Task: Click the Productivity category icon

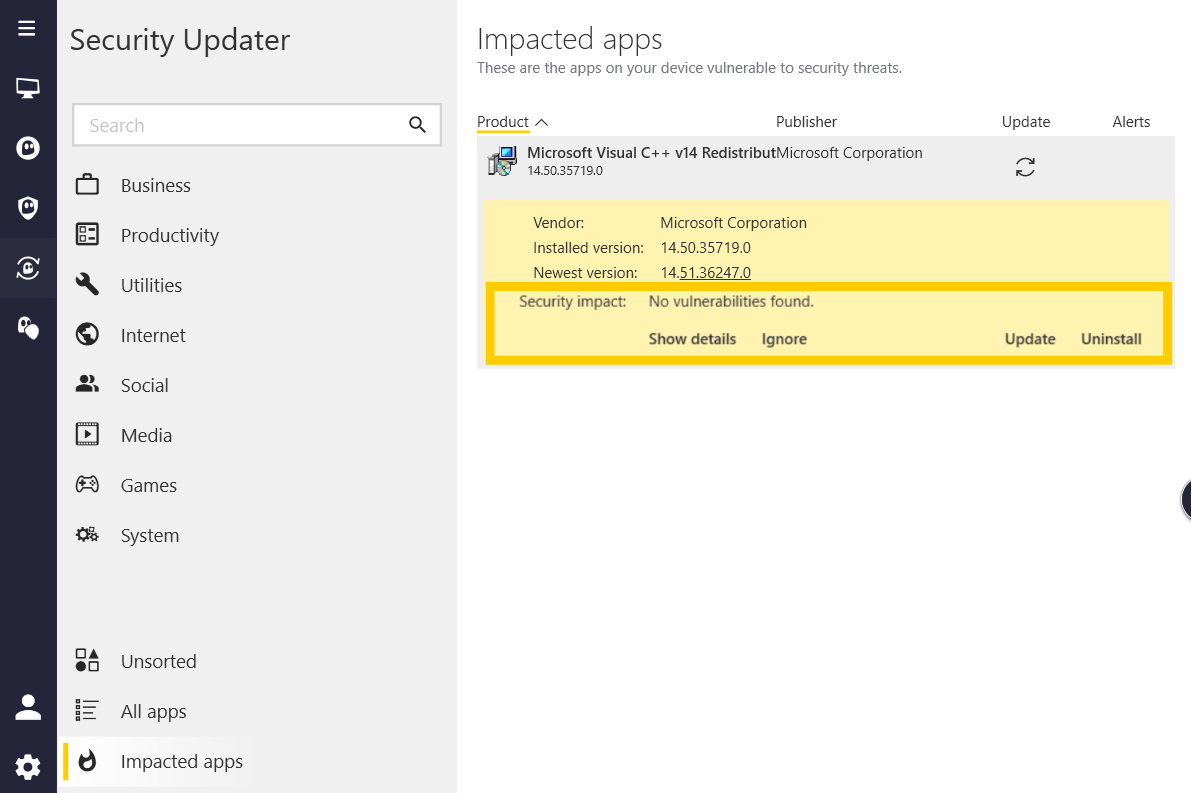Action: 87,235
